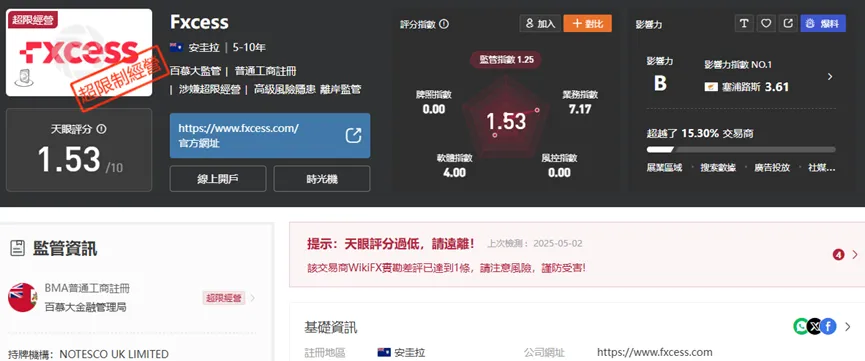Expand the BMA regulation entry arrow
865x361 pixels.
[253, 298]
